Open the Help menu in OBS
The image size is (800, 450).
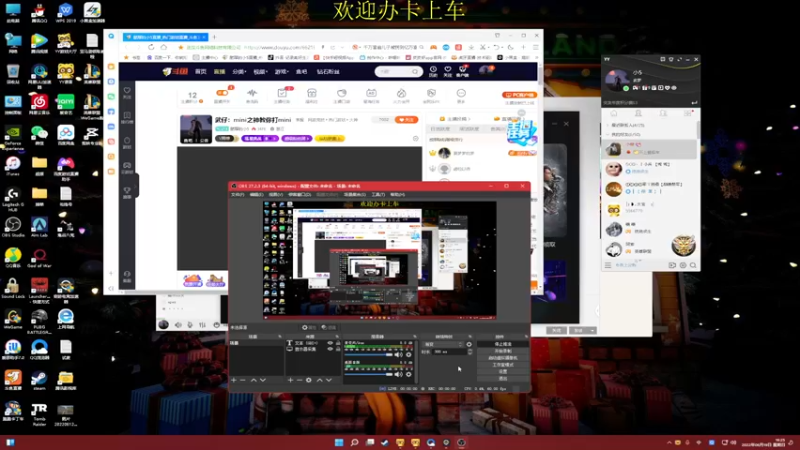coord(397,194)
